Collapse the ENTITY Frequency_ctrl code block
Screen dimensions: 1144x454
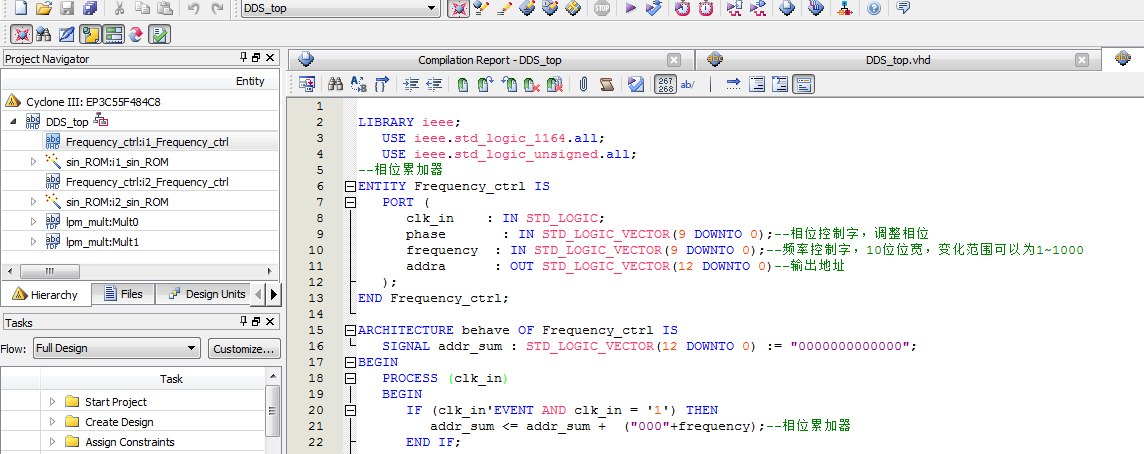[349, 186]
